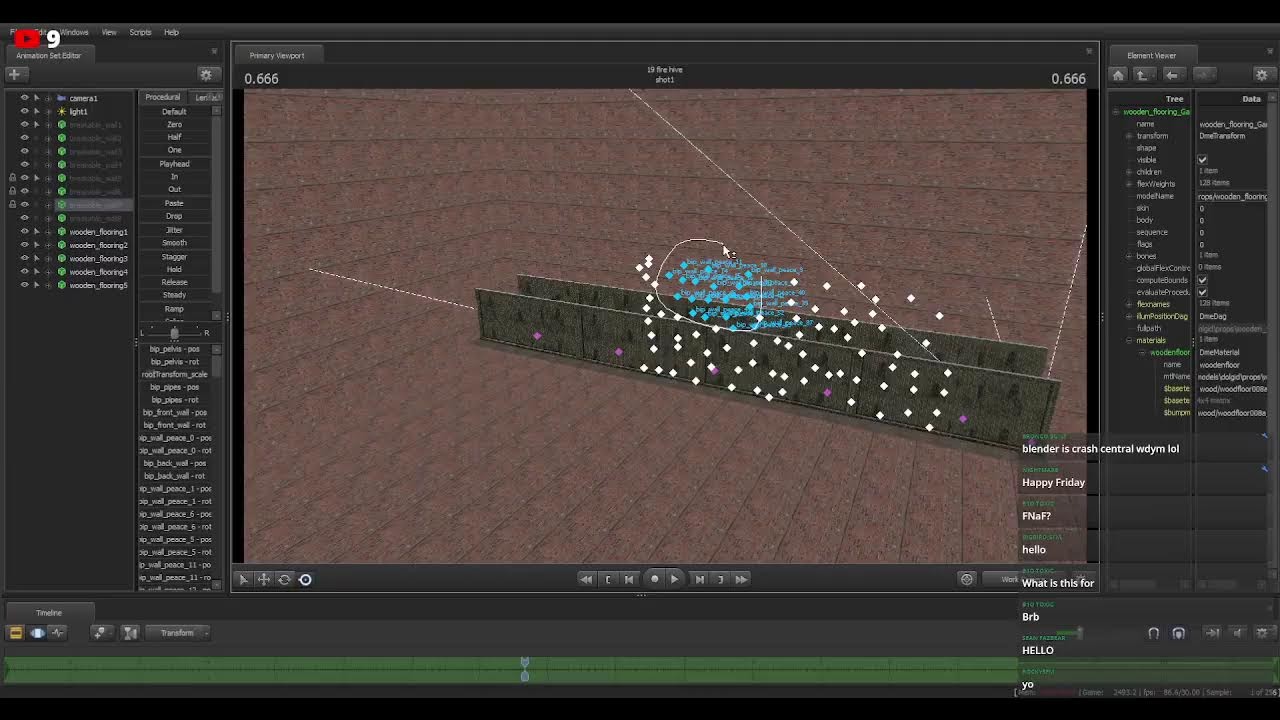Jump to the first frame of the shot

click(586, 579)
